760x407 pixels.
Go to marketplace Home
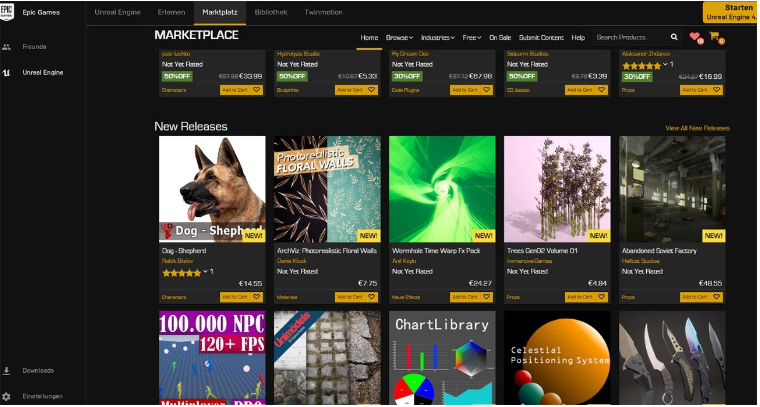coord(369,38)
